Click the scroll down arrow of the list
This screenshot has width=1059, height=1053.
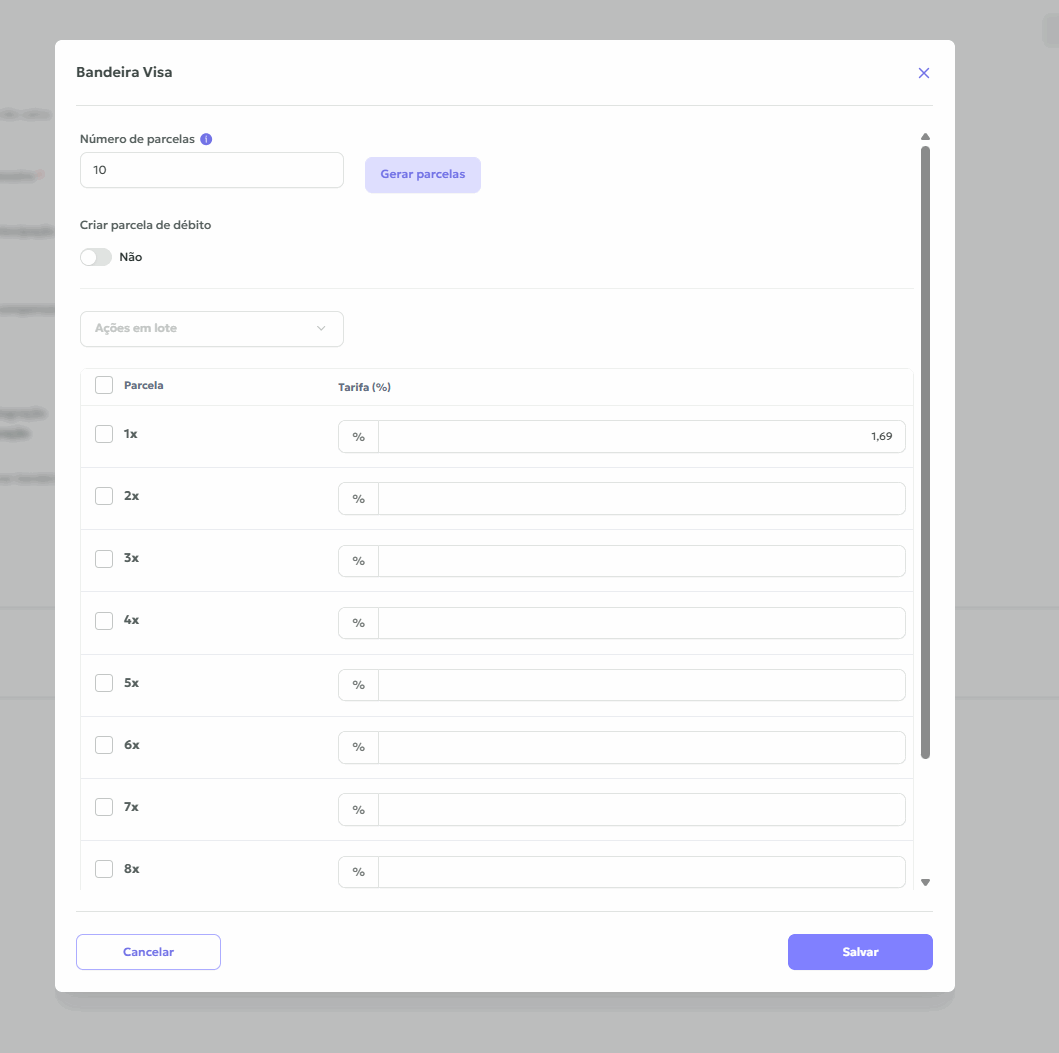pyautogui.click(x=925, y=882)
